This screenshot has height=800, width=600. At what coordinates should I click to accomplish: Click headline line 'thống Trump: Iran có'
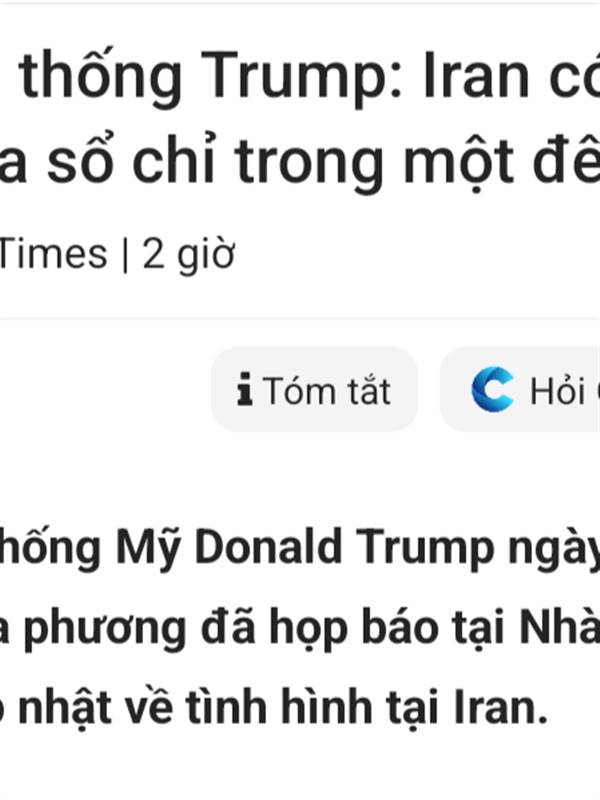[309, 77]
